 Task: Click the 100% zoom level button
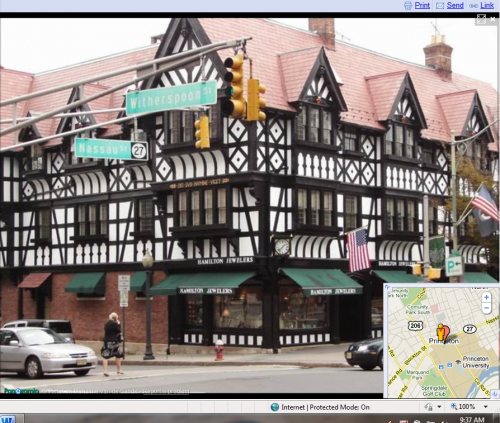point(463,407)
